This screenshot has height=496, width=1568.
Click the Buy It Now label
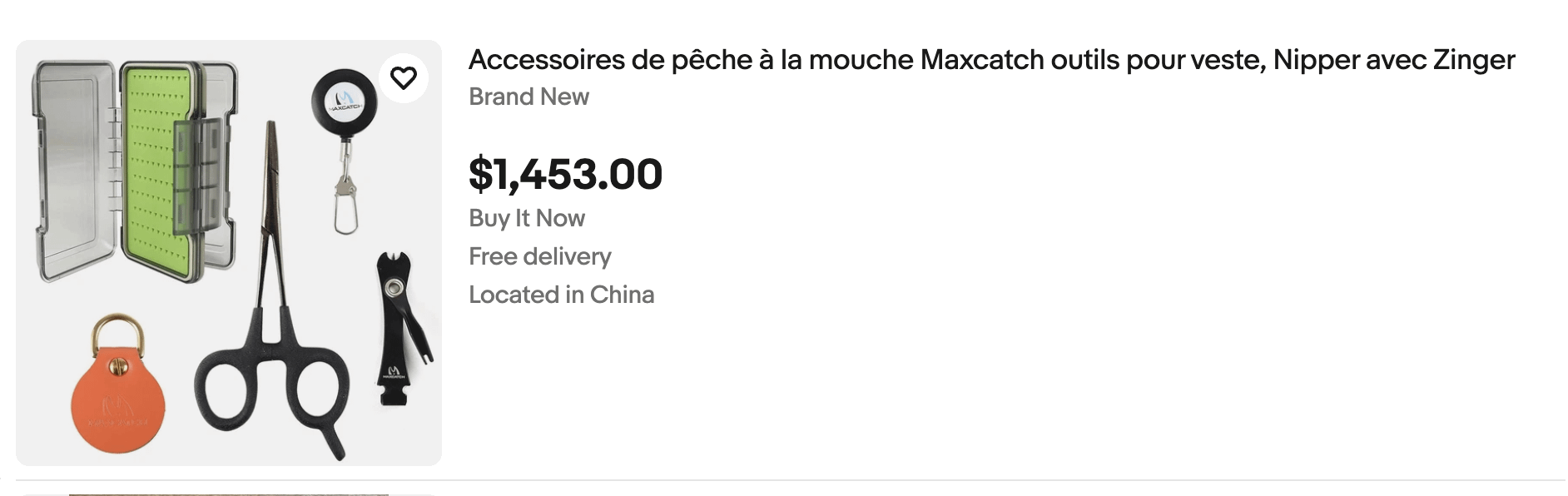[x=527, y=218]
